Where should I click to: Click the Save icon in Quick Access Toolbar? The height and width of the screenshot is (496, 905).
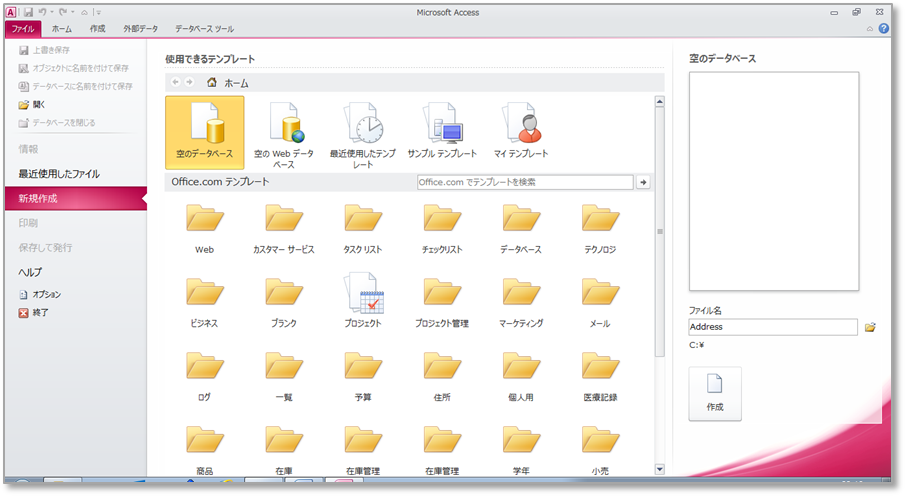tap(28, 12)
